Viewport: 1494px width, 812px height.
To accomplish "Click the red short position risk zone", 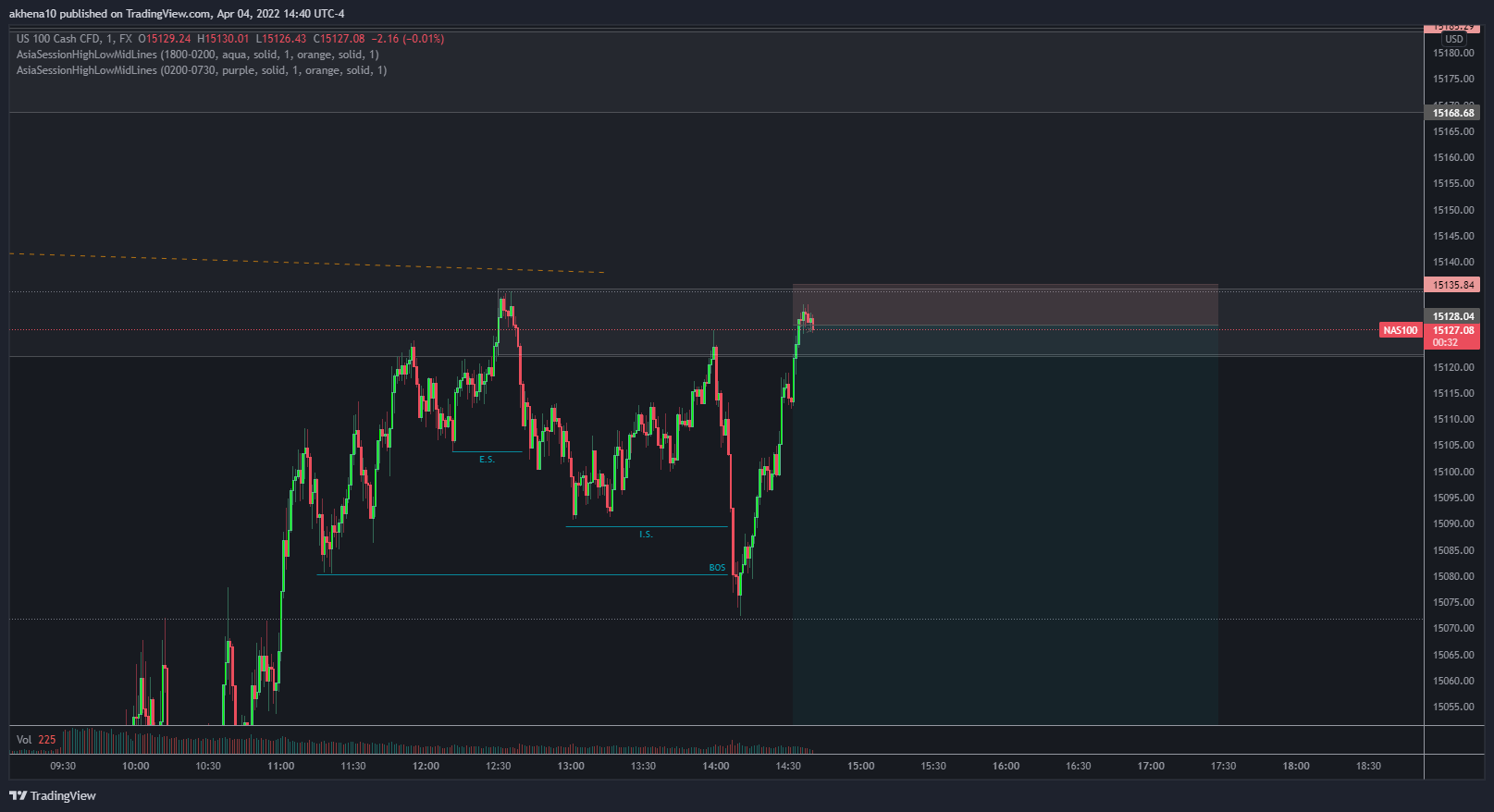I will point(1005,304).
